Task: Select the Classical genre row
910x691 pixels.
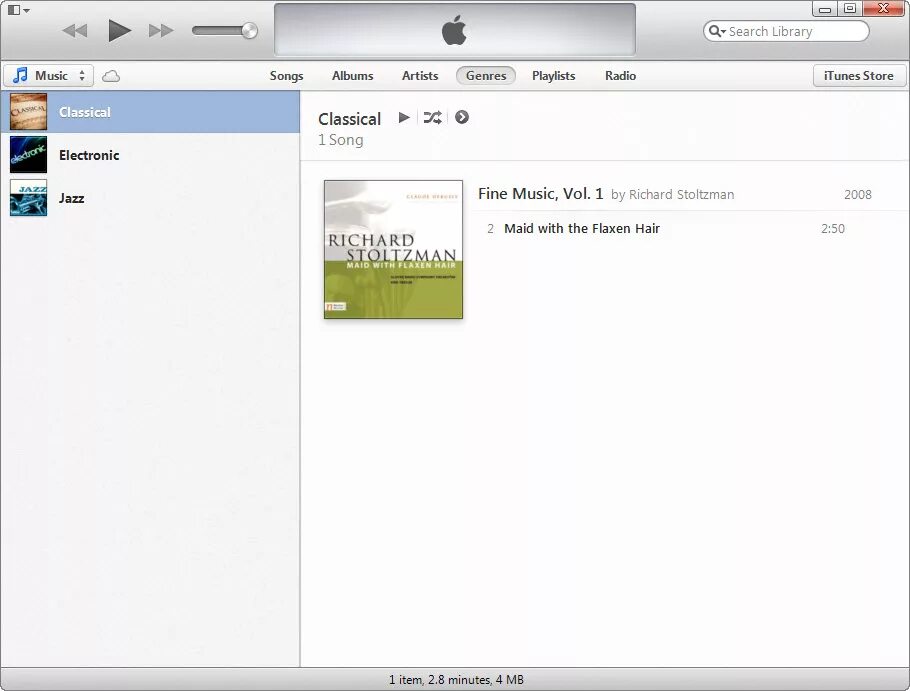Action: pyautogui.click(x=150, y=112)
